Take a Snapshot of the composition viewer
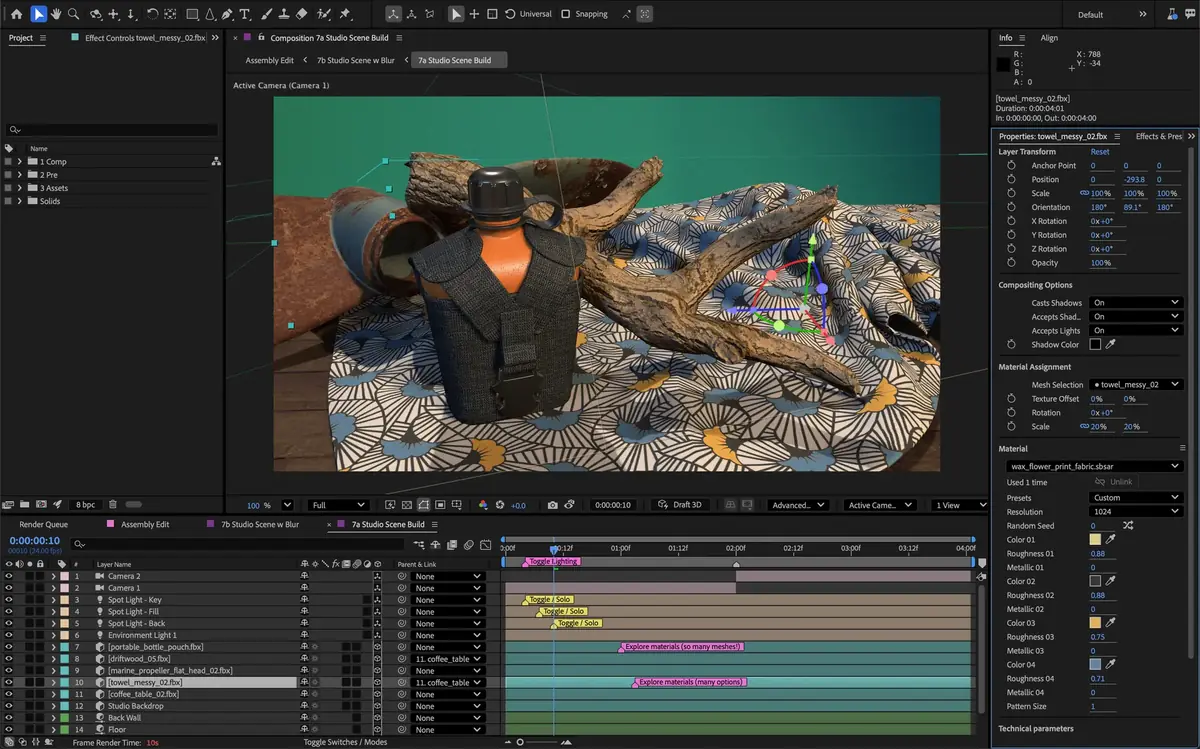Screen dimensions: 1200x749 pyautogui.click(x=555, y=505)
